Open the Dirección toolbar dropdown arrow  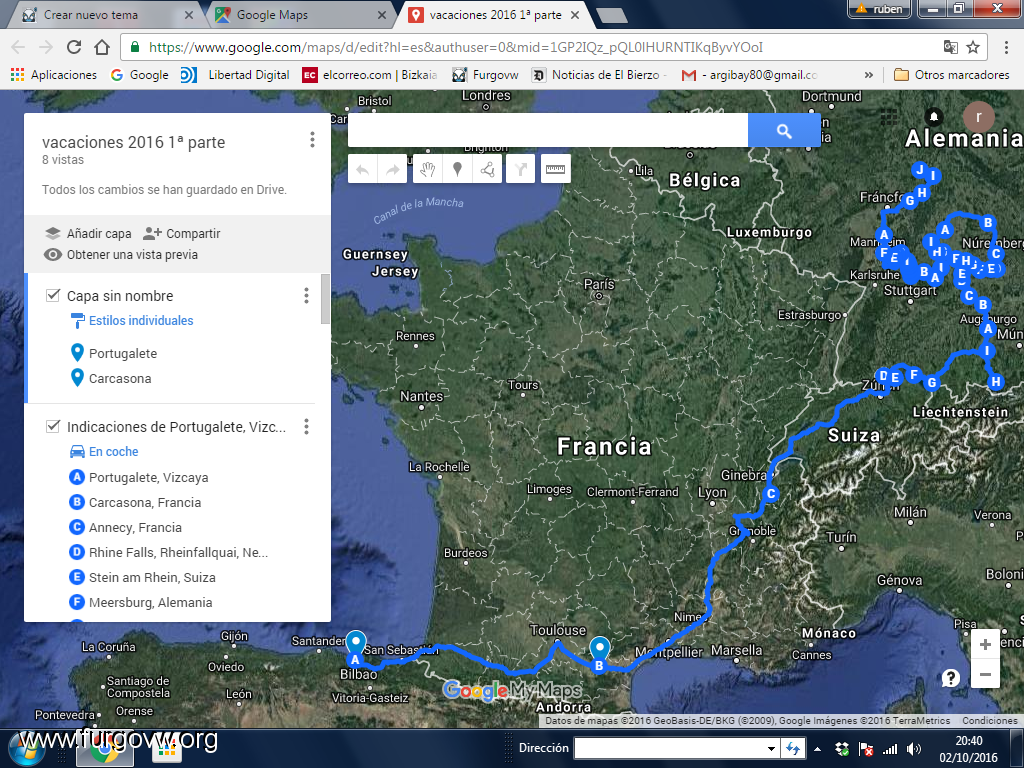pyautogui.click(x=771, y=748)
